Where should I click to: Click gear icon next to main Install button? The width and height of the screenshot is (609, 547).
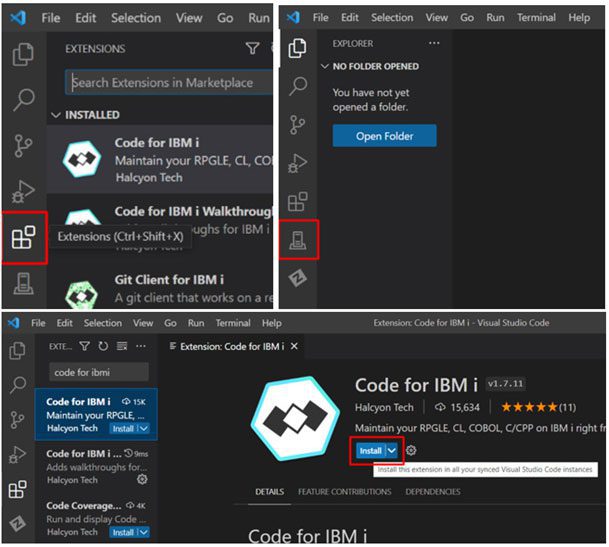pyautogui.click(x=411, y=451)
